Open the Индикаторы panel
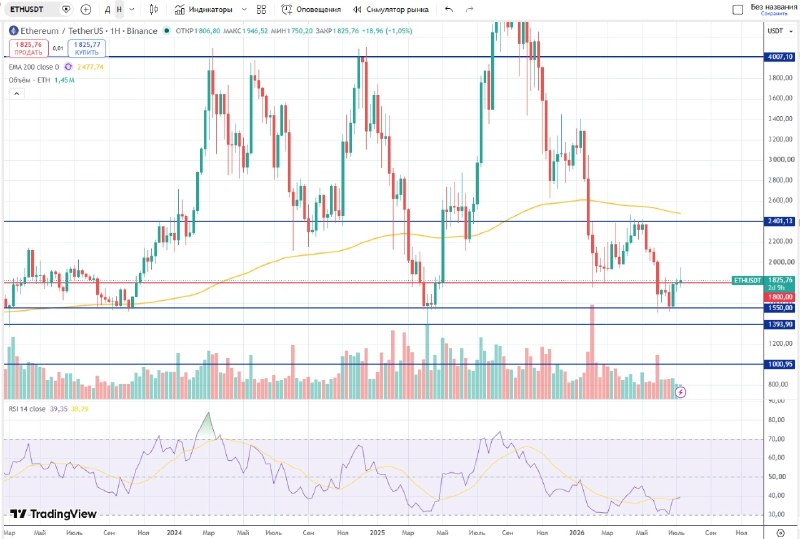Screen dimensions: 800x539 click(x=203, y=9)
